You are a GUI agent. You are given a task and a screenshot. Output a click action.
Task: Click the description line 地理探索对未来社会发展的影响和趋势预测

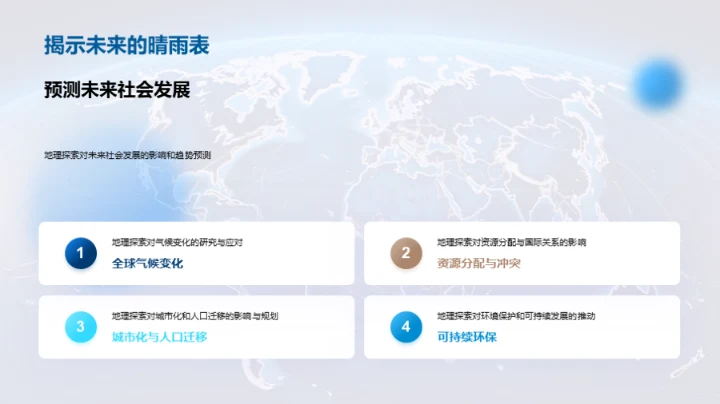[128, 155]
